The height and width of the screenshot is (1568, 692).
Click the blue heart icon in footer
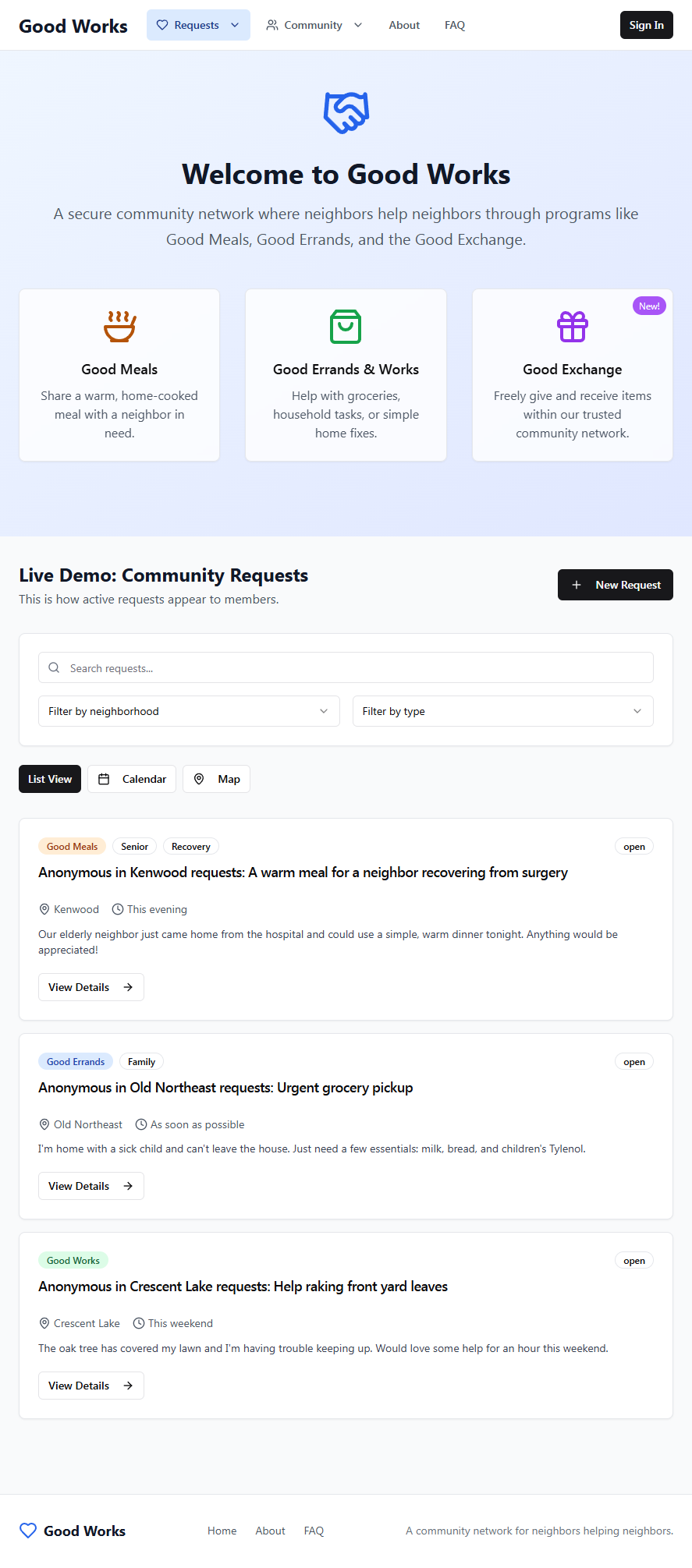tap(28, 1531)
